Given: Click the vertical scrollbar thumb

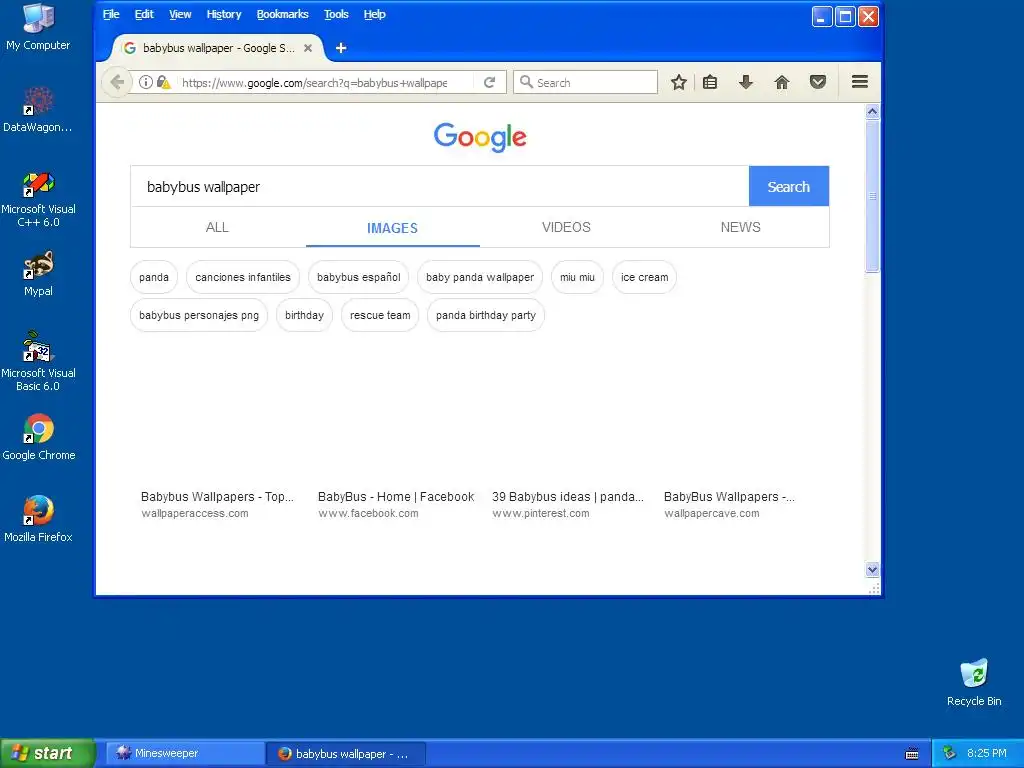Looking at the screenshot, I should coord(872,196).
